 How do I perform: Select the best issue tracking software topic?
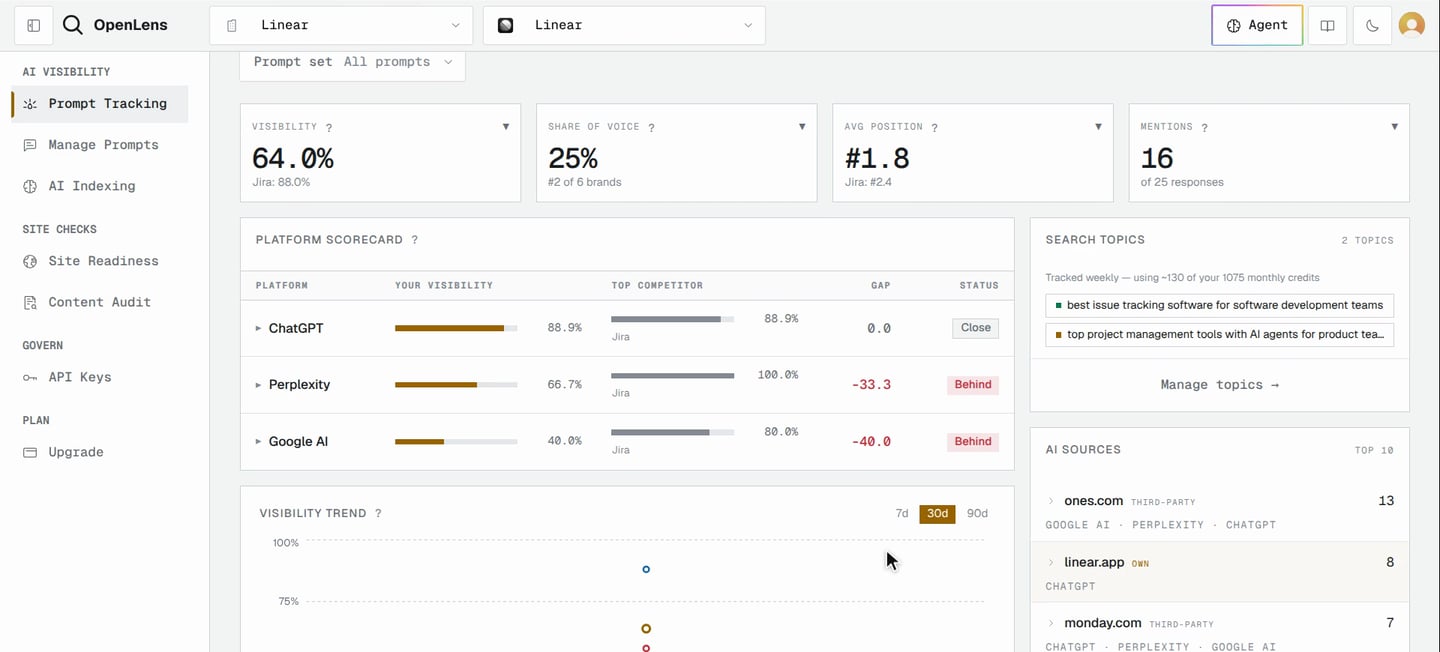[x=1219, y=305]
